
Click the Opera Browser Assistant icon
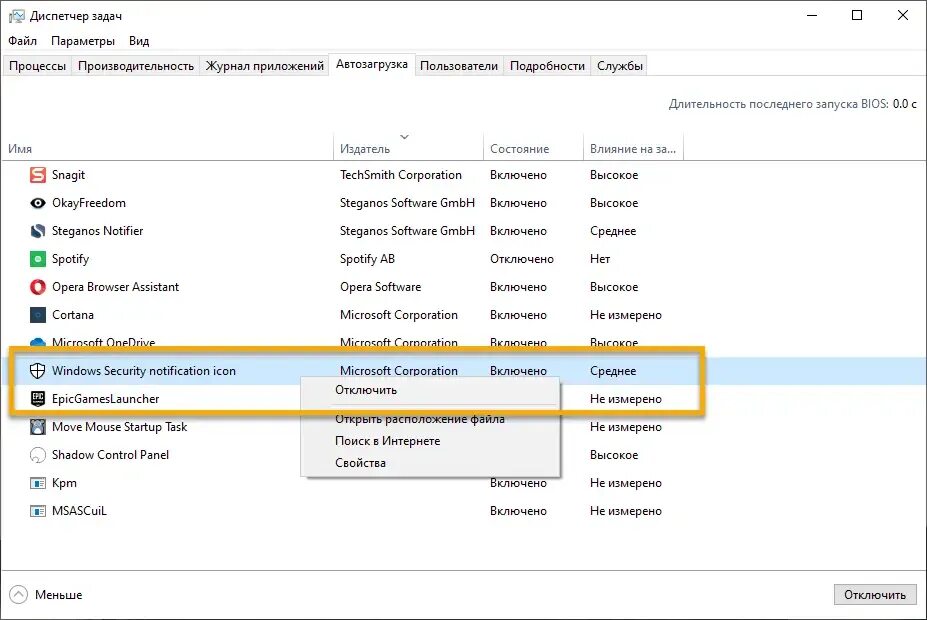pos(38,287)
